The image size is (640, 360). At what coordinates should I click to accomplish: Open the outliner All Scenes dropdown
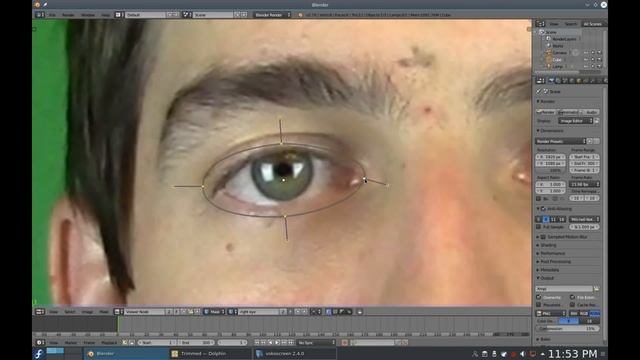593,24
